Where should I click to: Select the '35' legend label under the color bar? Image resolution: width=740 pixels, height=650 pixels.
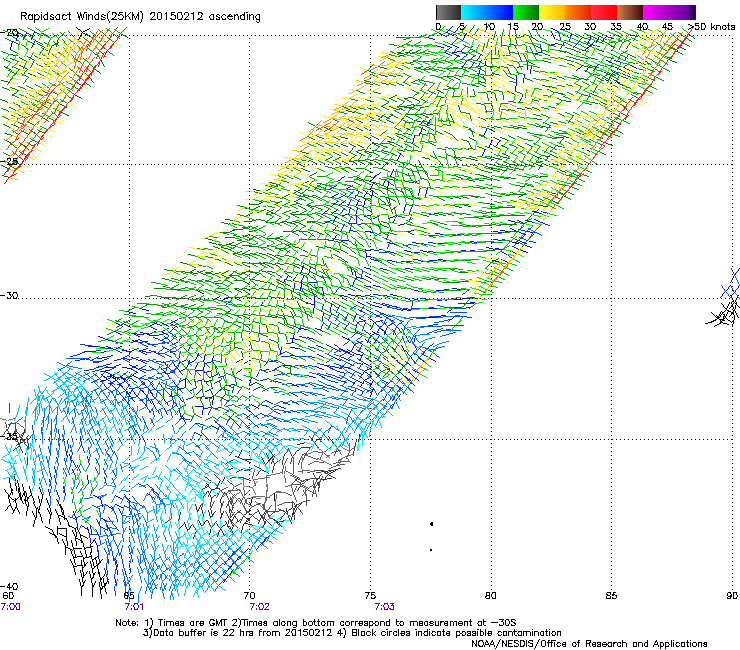pos(616,27)
